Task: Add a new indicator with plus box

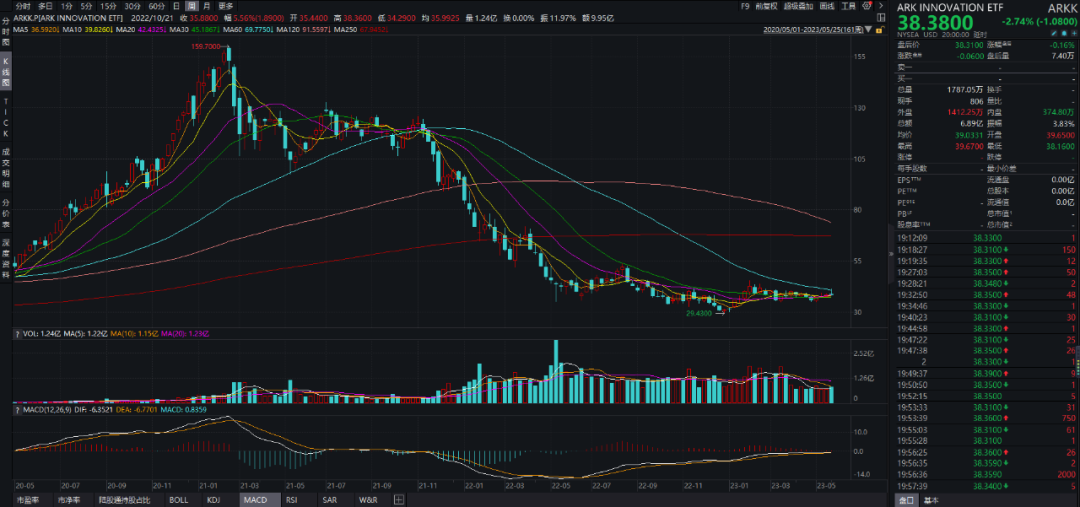Action: [398, 500]
